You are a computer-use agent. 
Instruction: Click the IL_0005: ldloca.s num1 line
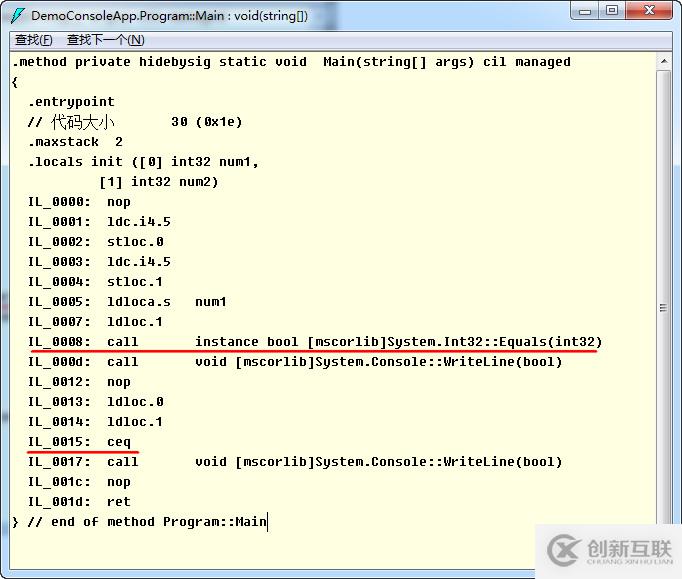127,302
